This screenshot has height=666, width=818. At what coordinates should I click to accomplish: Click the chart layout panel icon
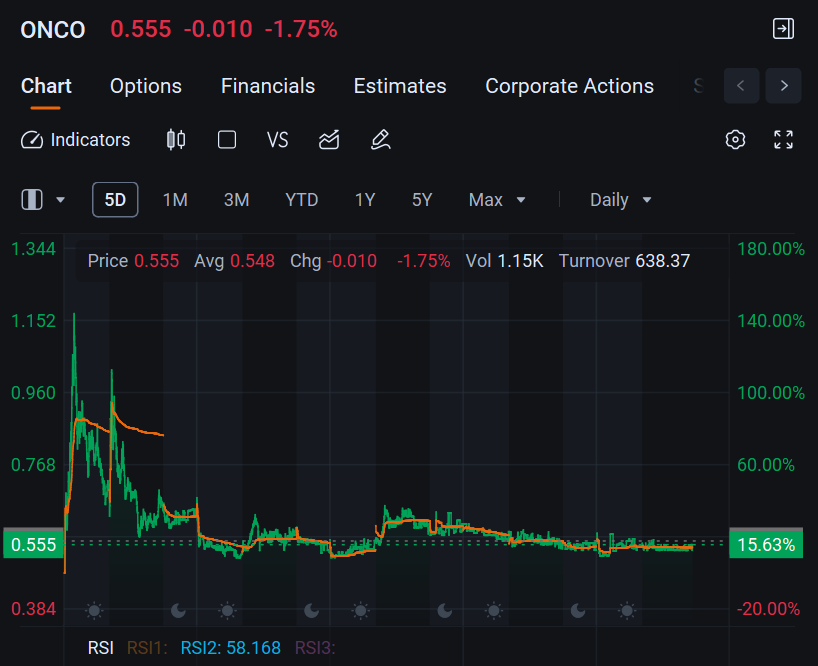[x=32, y=200]
